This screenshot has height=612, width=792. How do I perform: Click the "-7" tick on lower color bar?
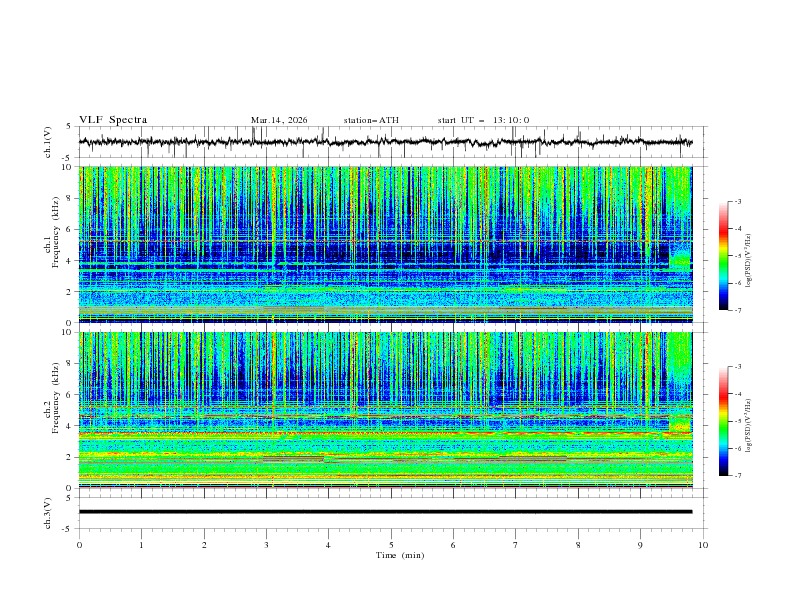[737, 476]
